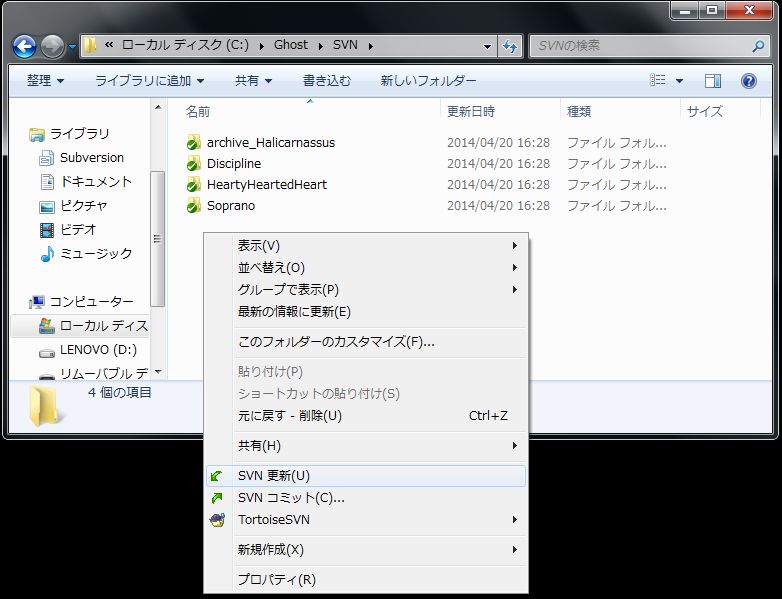The height and width of the screenshot is (599, 782).
Task: Open the 共有 toolbar dropdown
Action: point(253,81)
